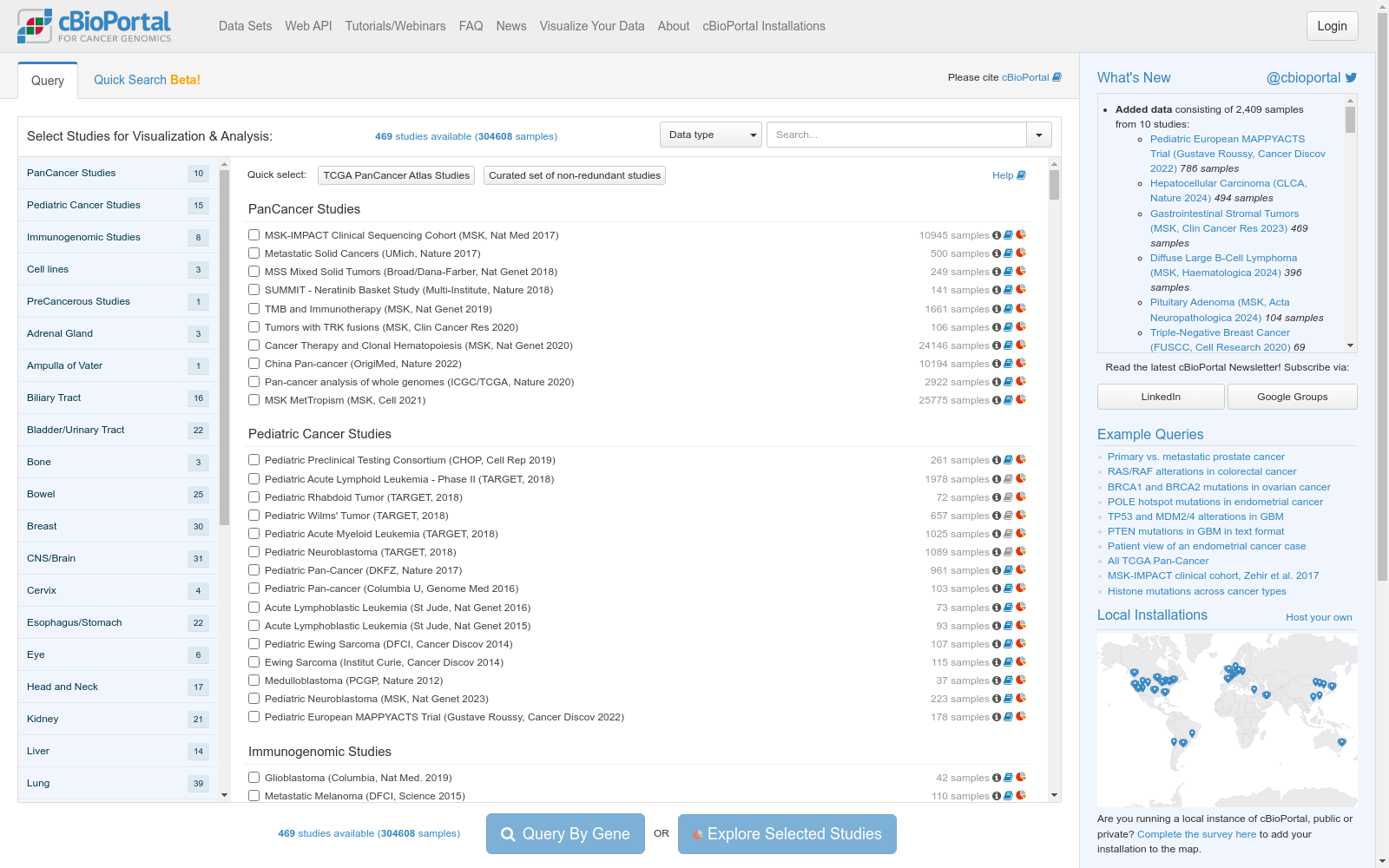Click Explore Selected Studies button
Image resolution: width=1389 pixels, height=868 pixels.
tap(787, 833)
